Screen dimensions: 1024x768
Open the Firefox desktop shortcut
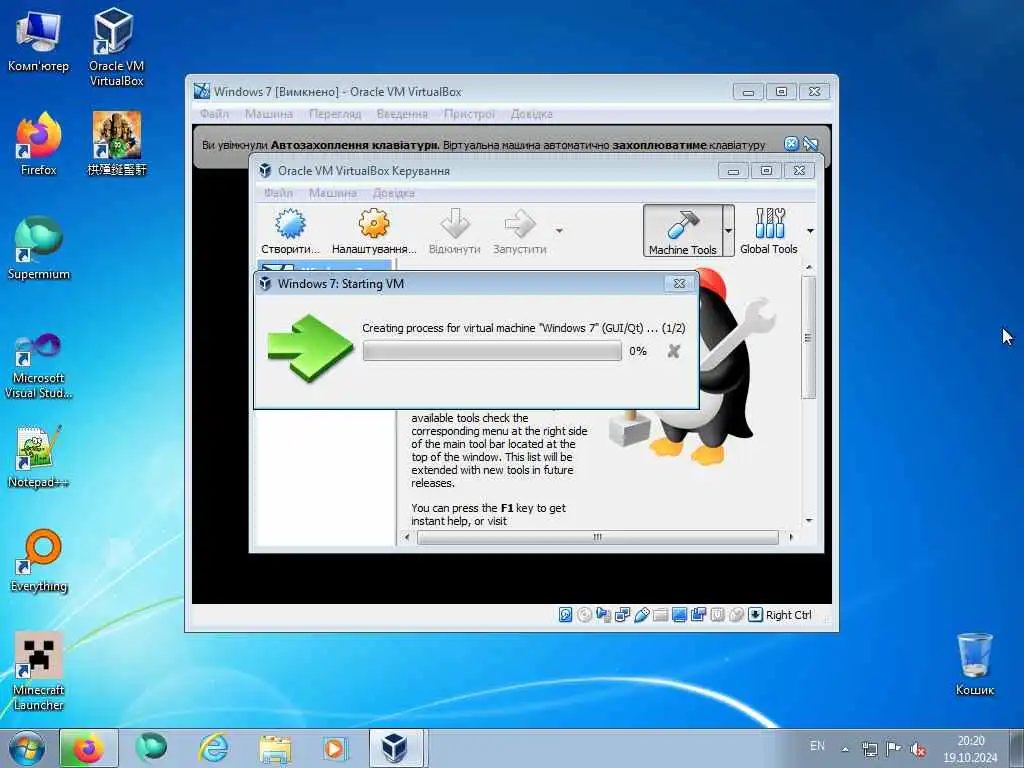point(38,144)
